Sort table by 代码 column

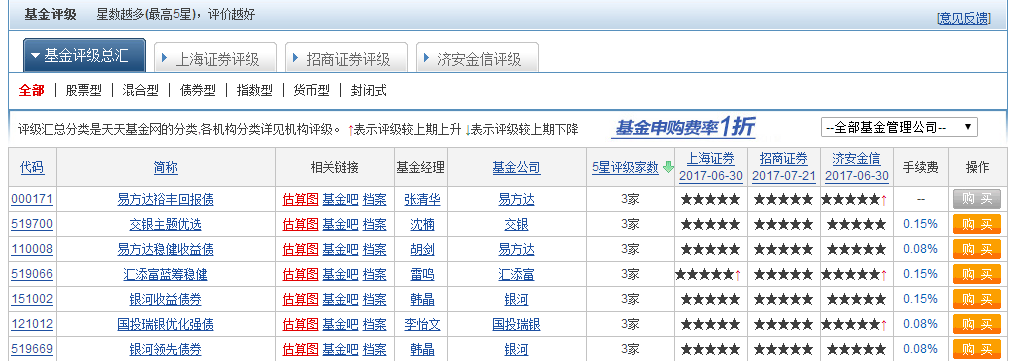pos(32,167)
